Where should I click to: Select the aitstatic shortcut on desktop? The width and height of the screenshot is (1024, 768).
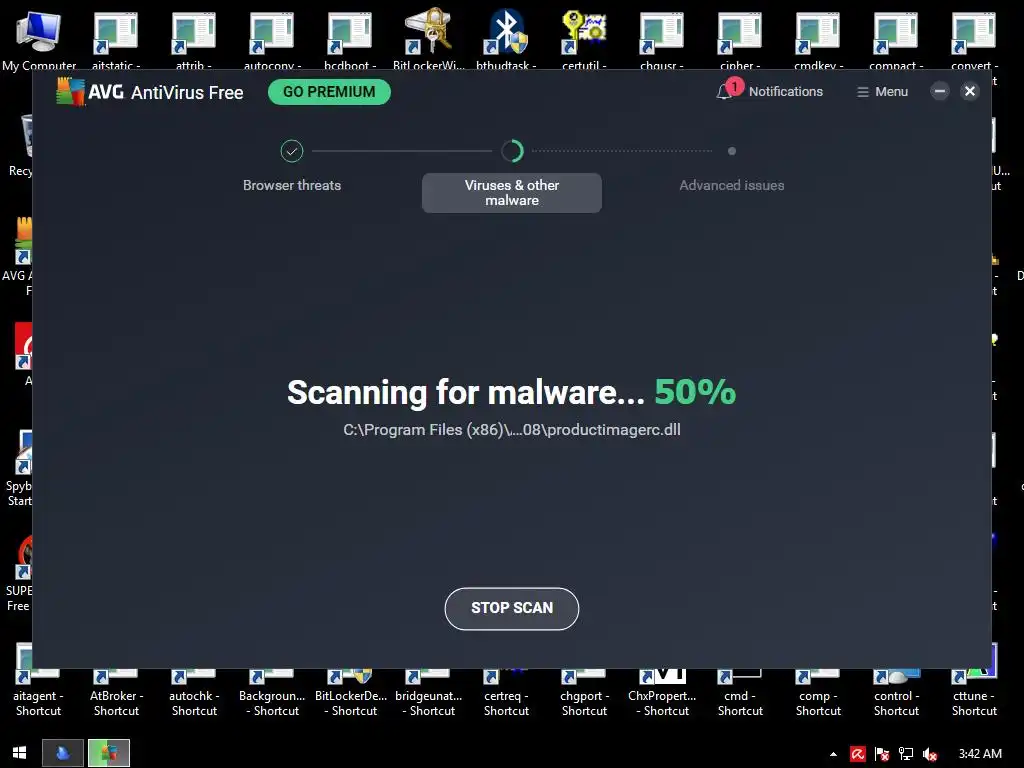pos(116,40)
